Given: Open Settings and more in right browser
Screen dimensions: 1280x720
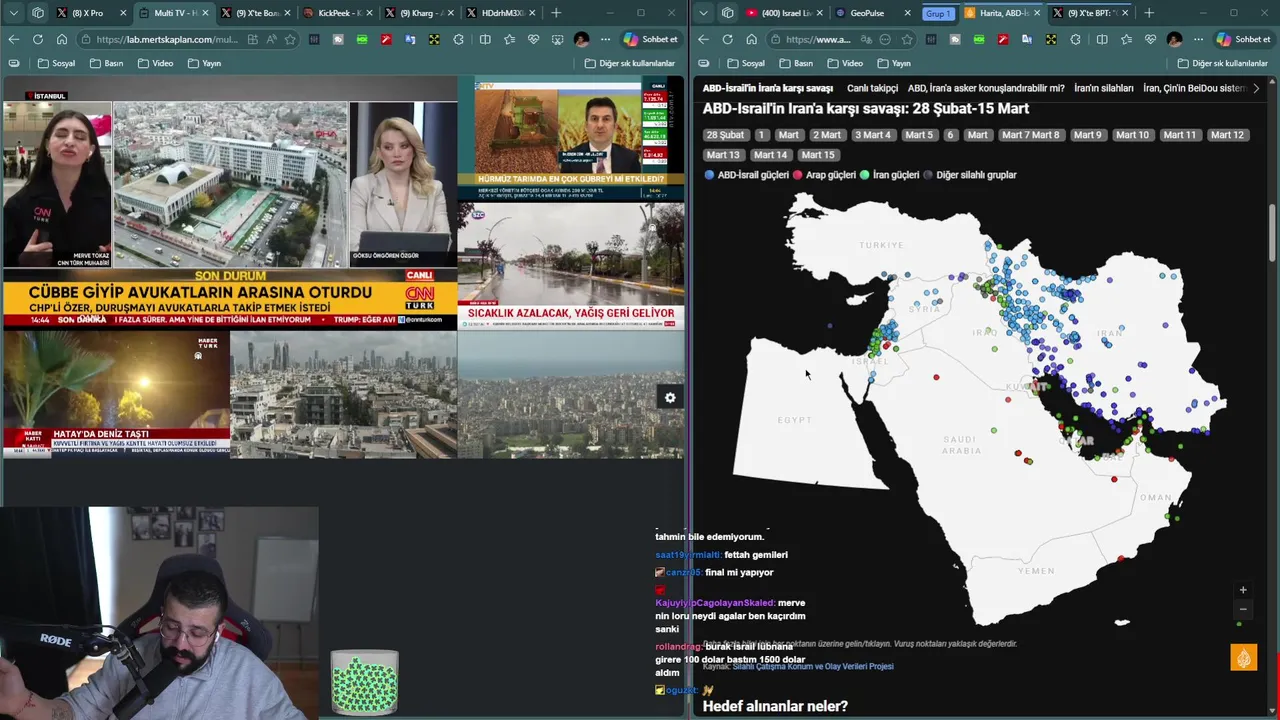Looking at the screenshot, I should pyautogui.click(x=1196, y=39).
